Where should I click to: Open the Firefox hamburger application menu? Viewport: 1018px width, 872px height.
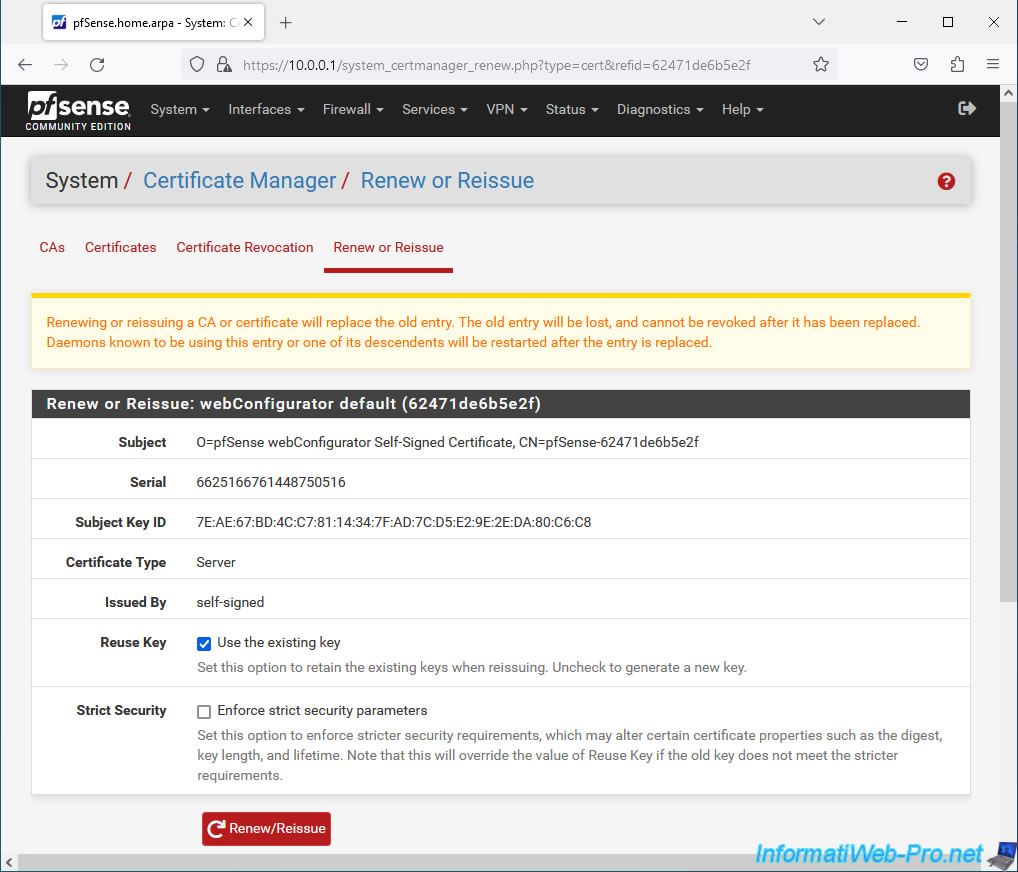pos(993,64)
